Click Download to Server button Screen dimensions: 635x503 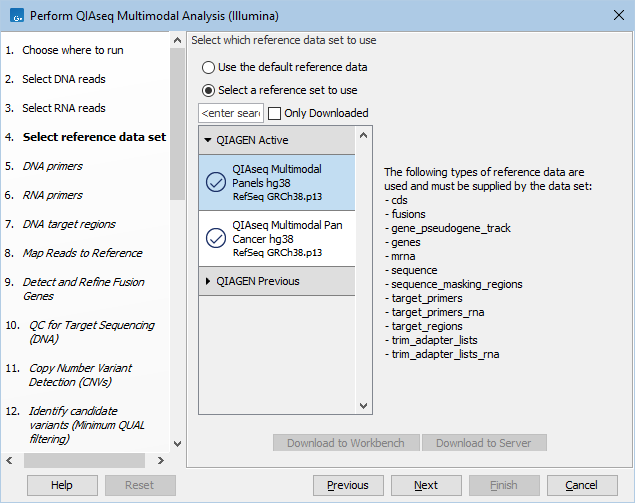pos(484,443)
